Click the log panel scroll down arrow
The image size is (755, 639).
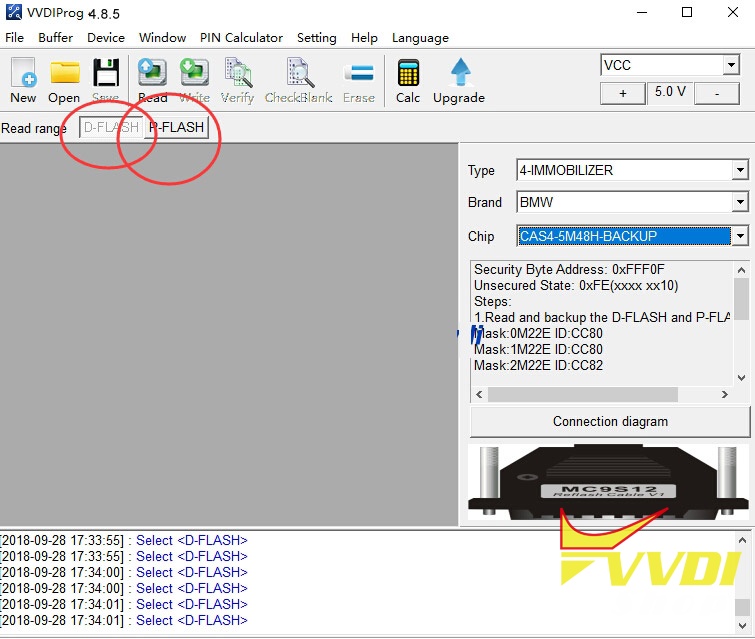pos(742,626)
